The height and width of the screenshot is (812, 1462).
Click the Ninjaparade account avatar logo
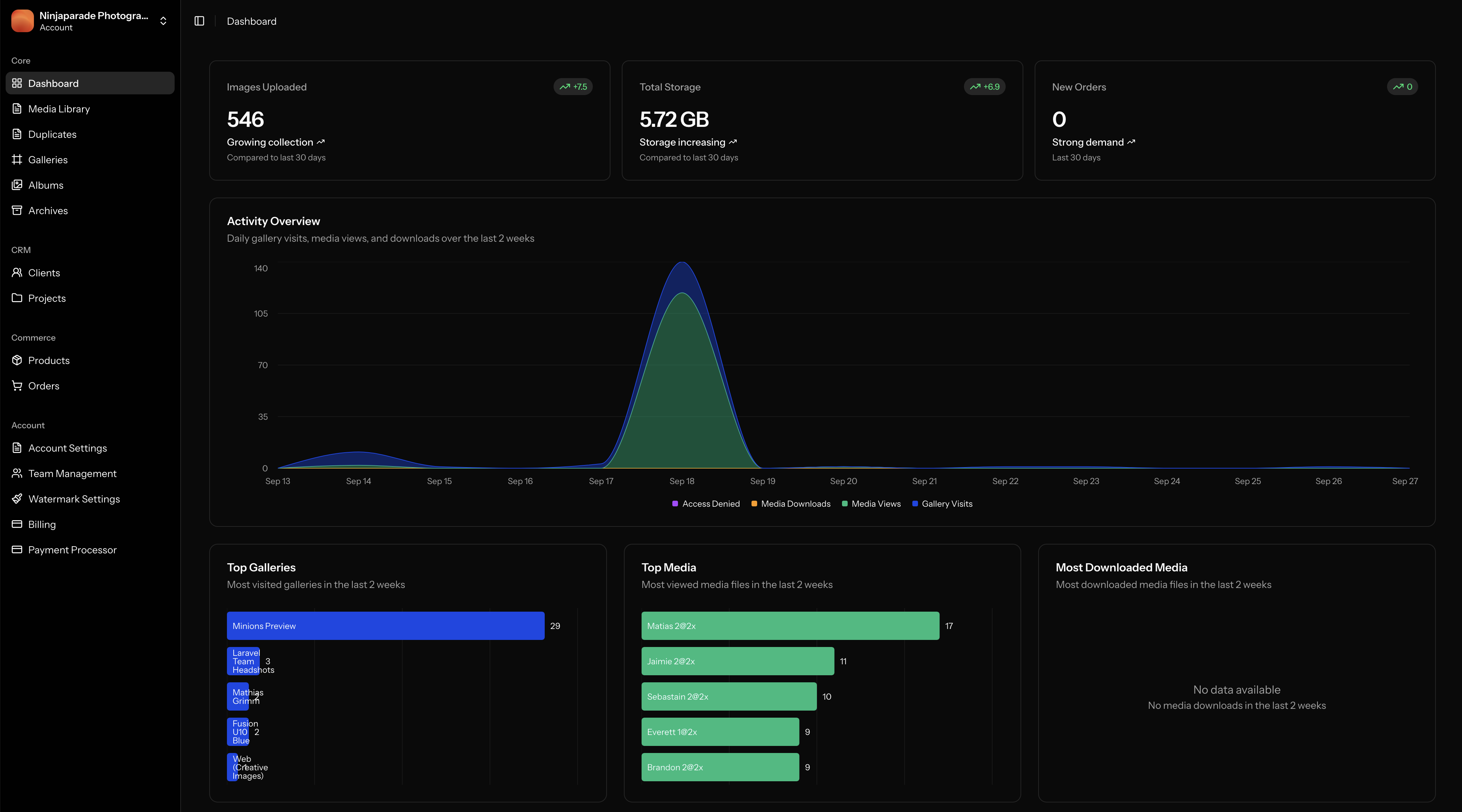[23, 21]
